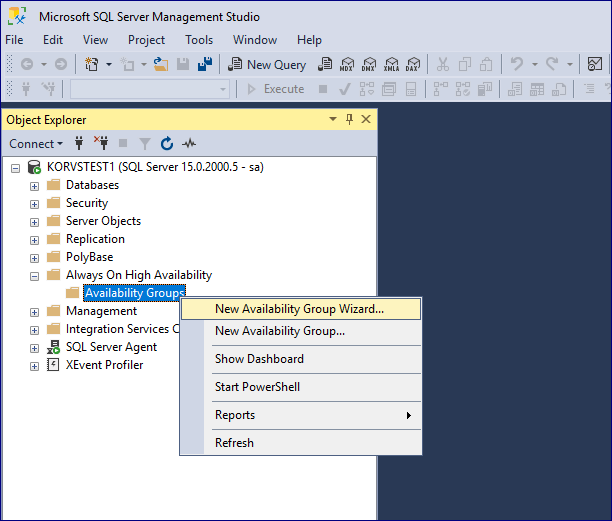Open the Activity Monitor icon at toolbar end
Screen dimensions: 612x521
(595, 64)
